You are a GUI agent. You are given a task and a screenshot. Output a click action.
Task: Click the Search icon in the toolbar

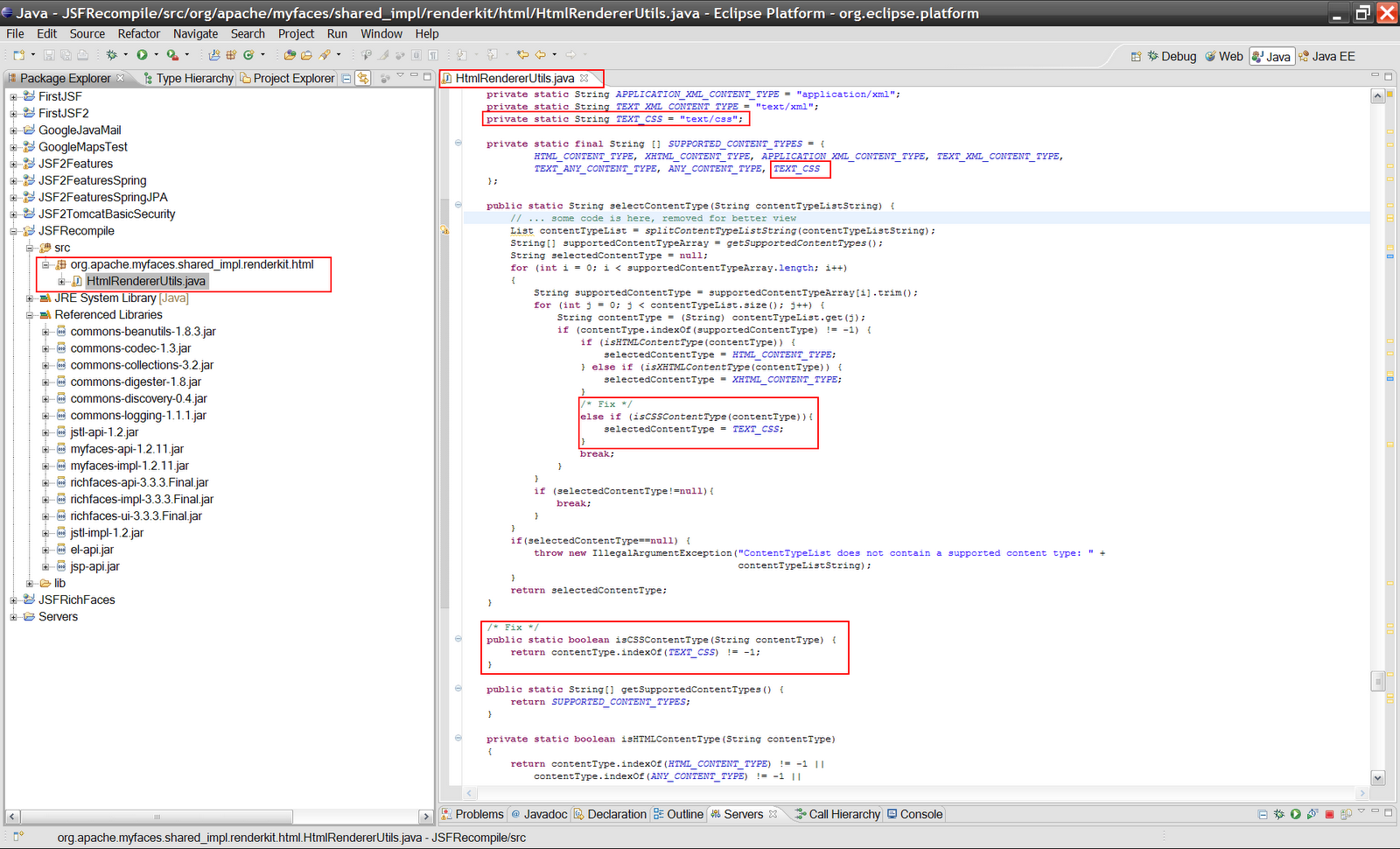pyautogui.click(x=325, y=54)
